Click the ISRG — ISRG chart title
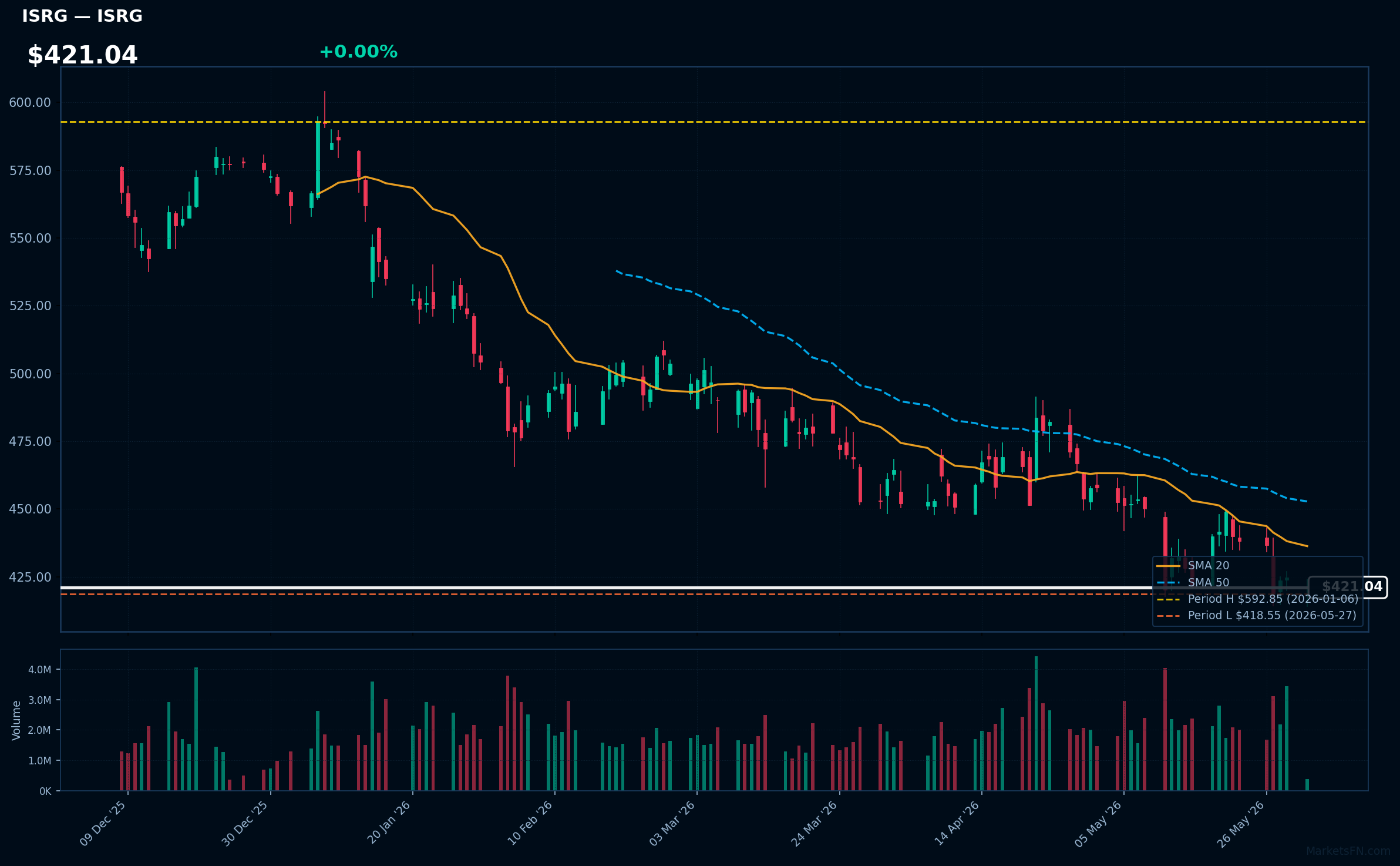This screenshot has width=1400, height=866. coord(82,16)
